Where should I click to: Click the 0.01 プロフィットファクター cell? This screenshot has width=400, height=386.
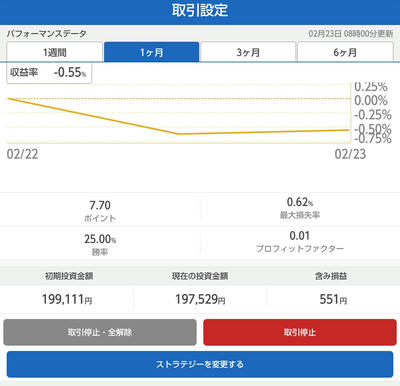click(300, 244)
